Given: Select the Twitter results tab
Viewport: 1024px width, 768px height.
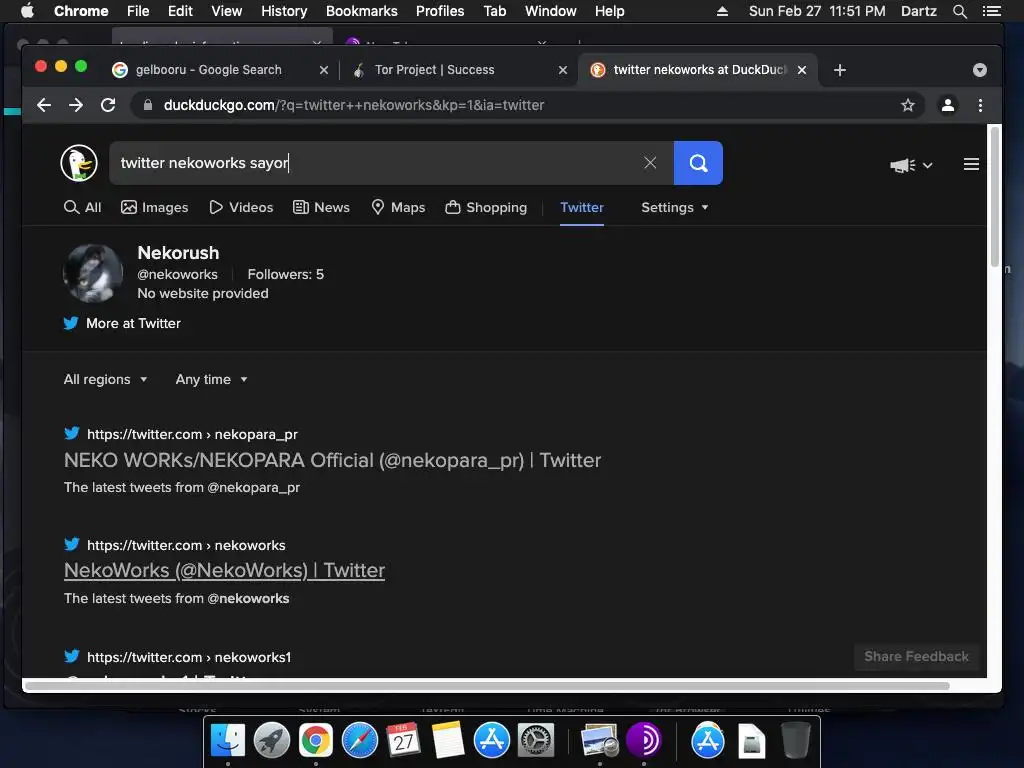Looking at the screenshot, I should click(x=582, y=208).
